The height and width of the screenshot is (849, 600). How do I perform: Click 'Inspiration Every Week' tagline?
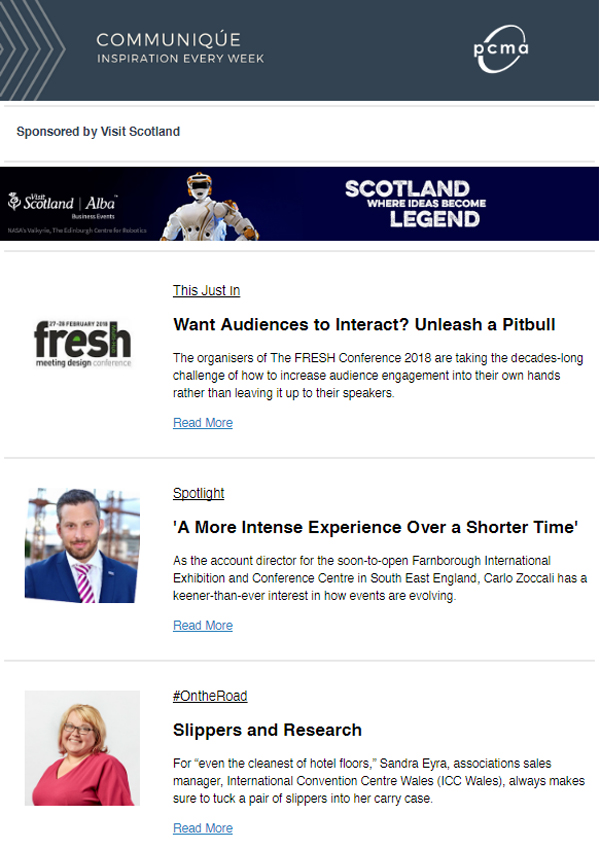180,58
